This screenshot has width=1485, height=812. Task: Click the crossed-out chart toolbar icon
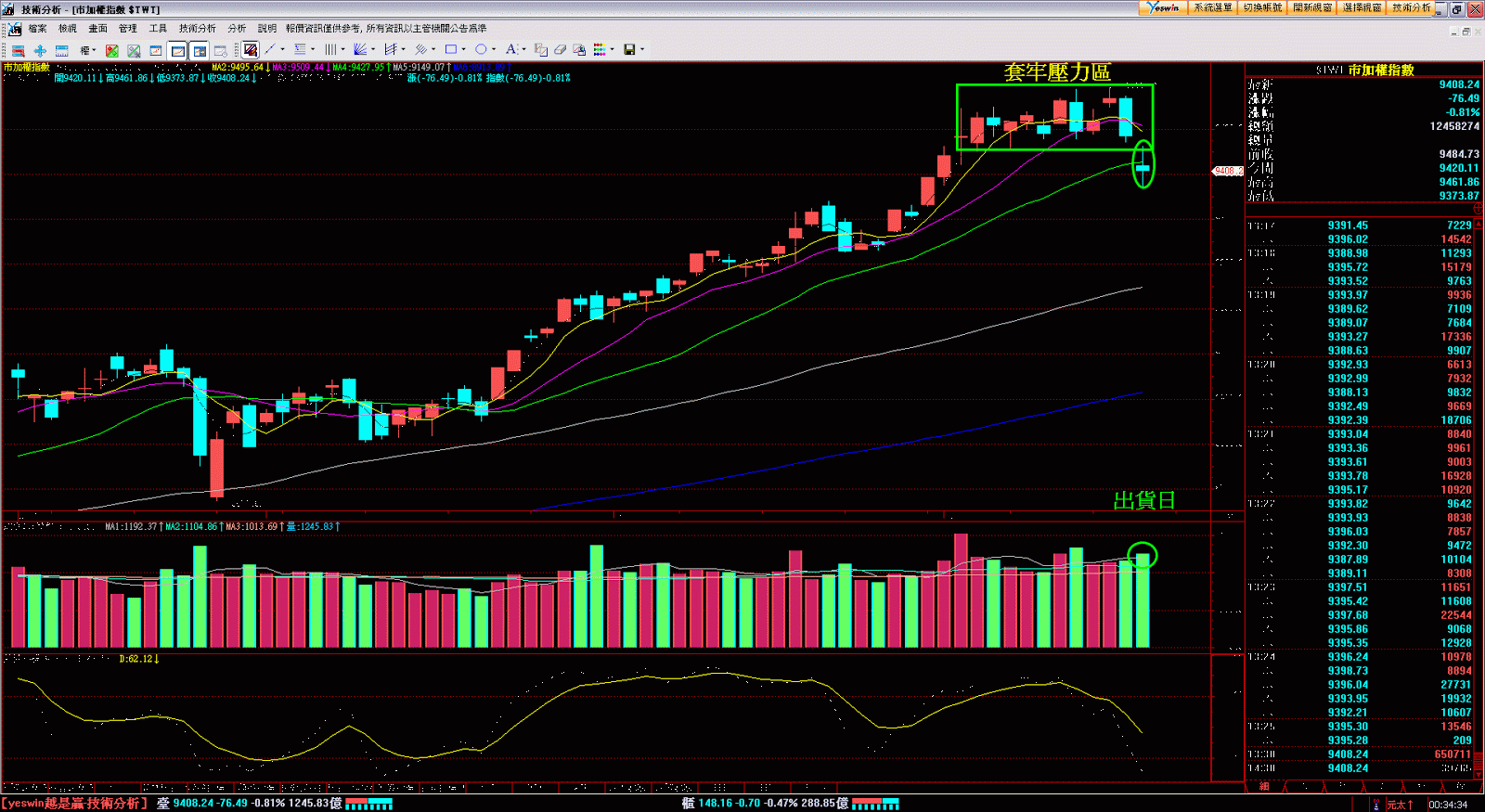134,50
